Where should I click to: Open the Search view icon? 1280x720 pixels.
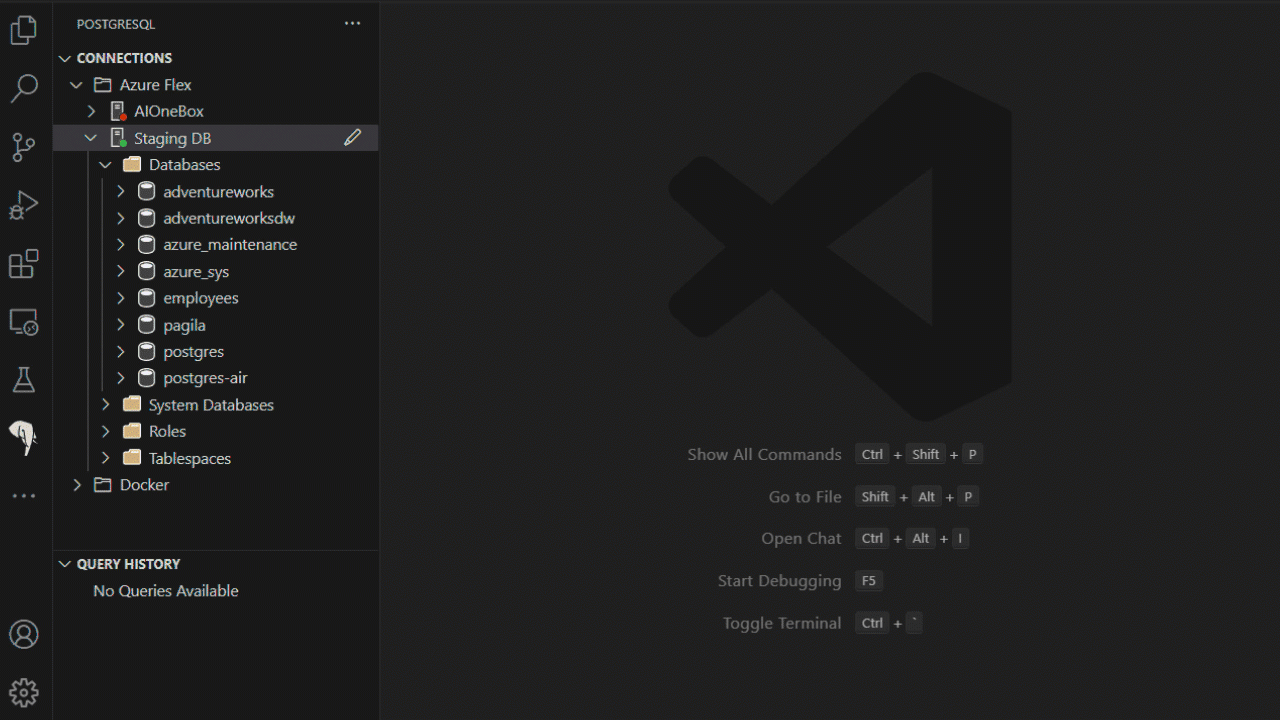24,89
